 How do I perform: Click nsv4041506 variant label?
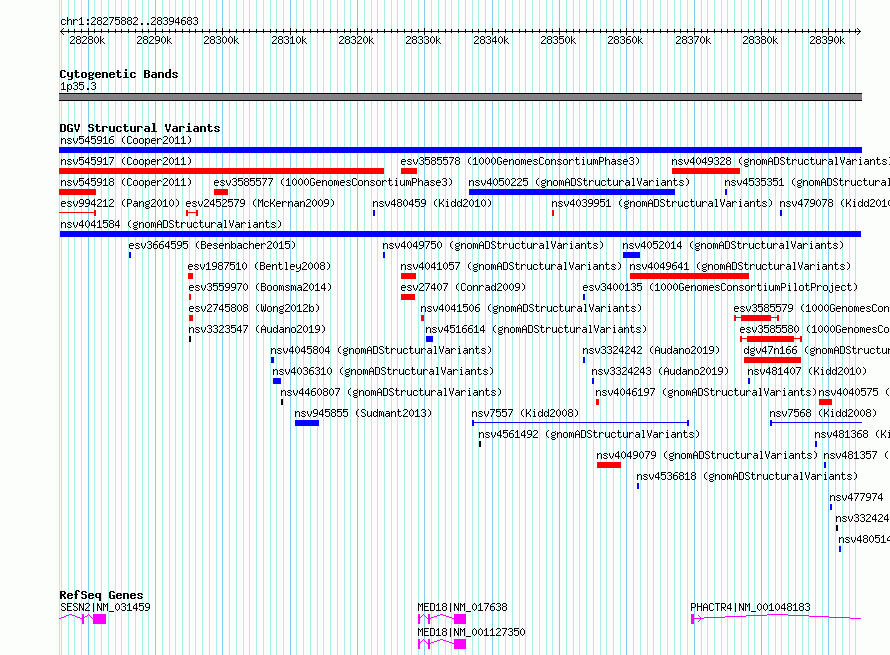(531, 308)
